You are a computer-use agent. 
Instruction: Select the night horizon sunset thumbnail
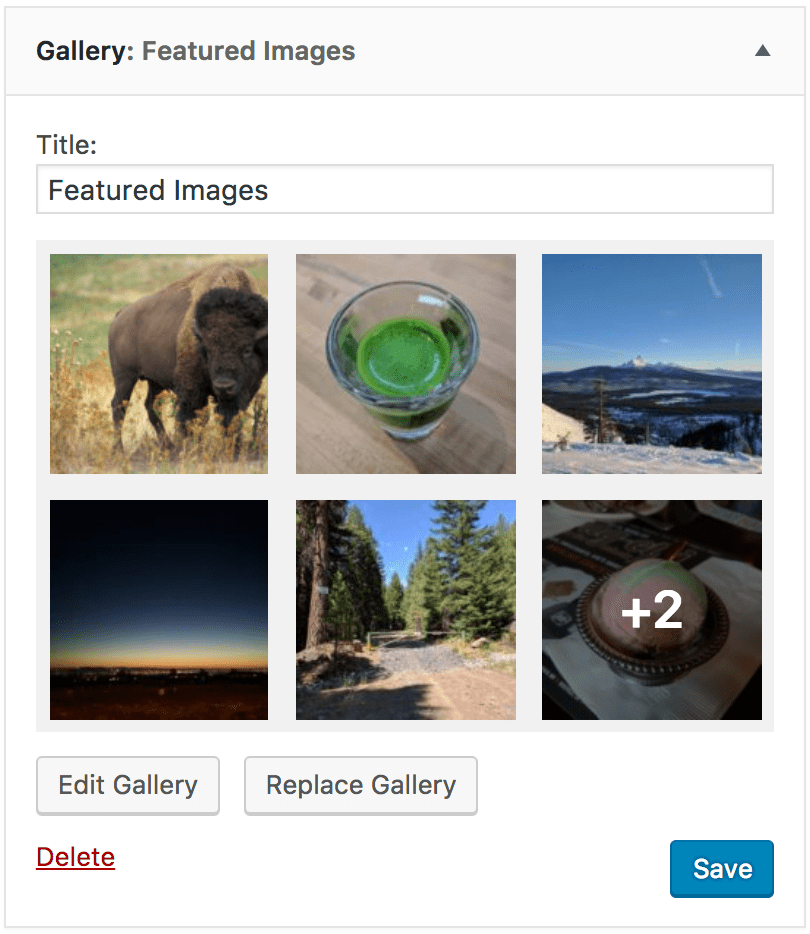159,610
